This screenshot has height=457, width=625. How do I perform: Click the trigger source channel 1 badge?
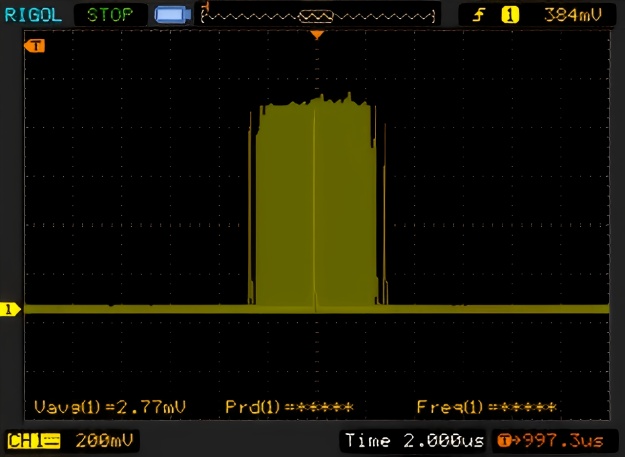click(513, 15)
